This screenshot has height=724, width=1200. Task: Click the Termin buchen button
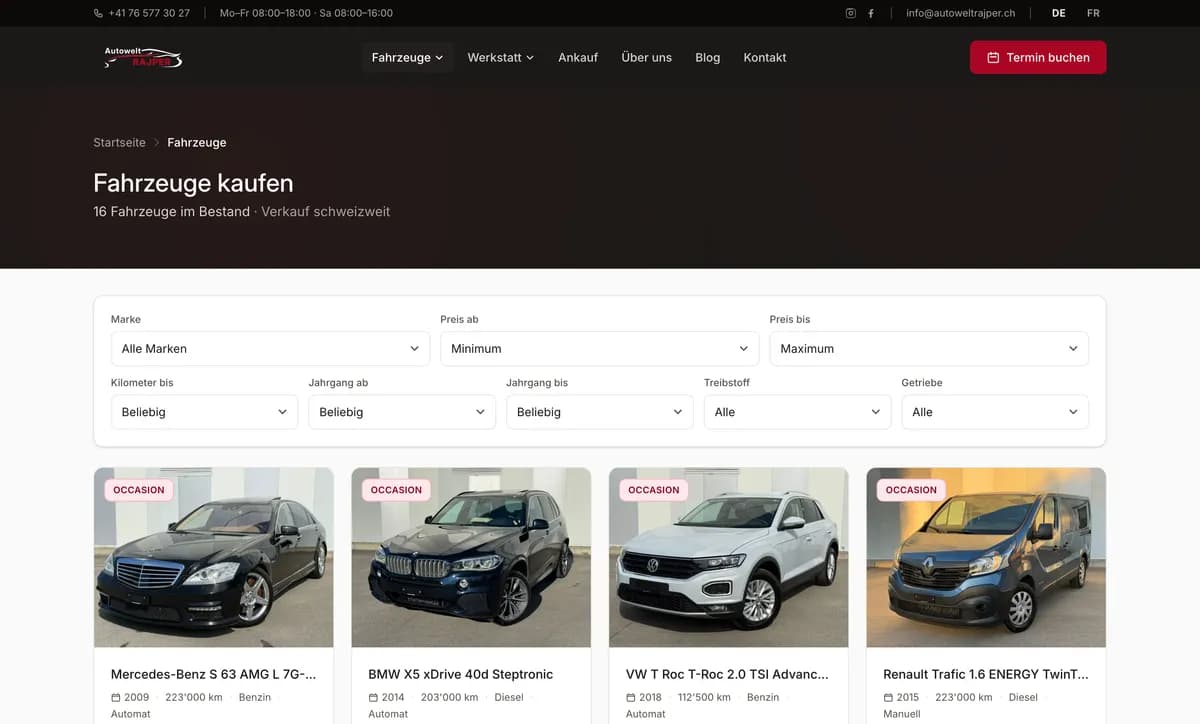[x=1038, y=58]
